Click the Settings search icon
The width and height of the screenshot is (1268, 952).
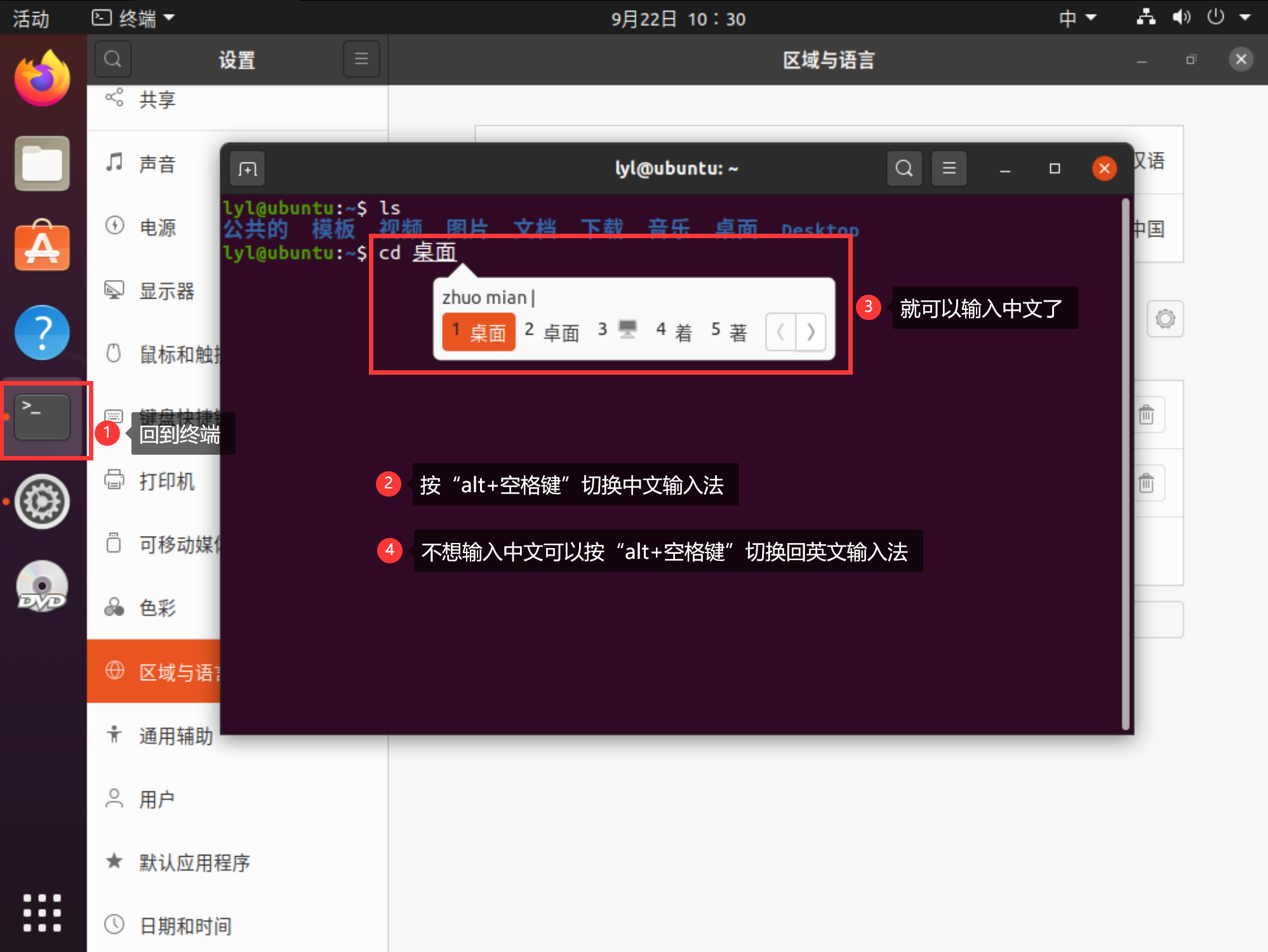point(113,59)
